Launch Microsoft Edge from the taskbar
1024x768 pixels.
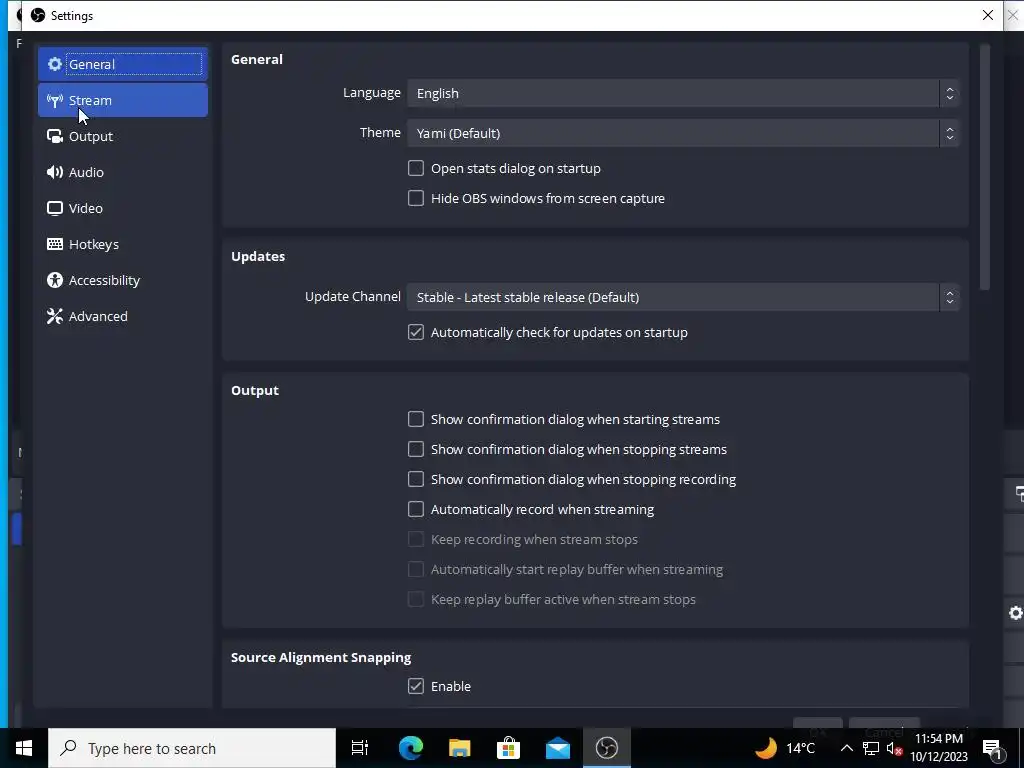pos(411,748)
